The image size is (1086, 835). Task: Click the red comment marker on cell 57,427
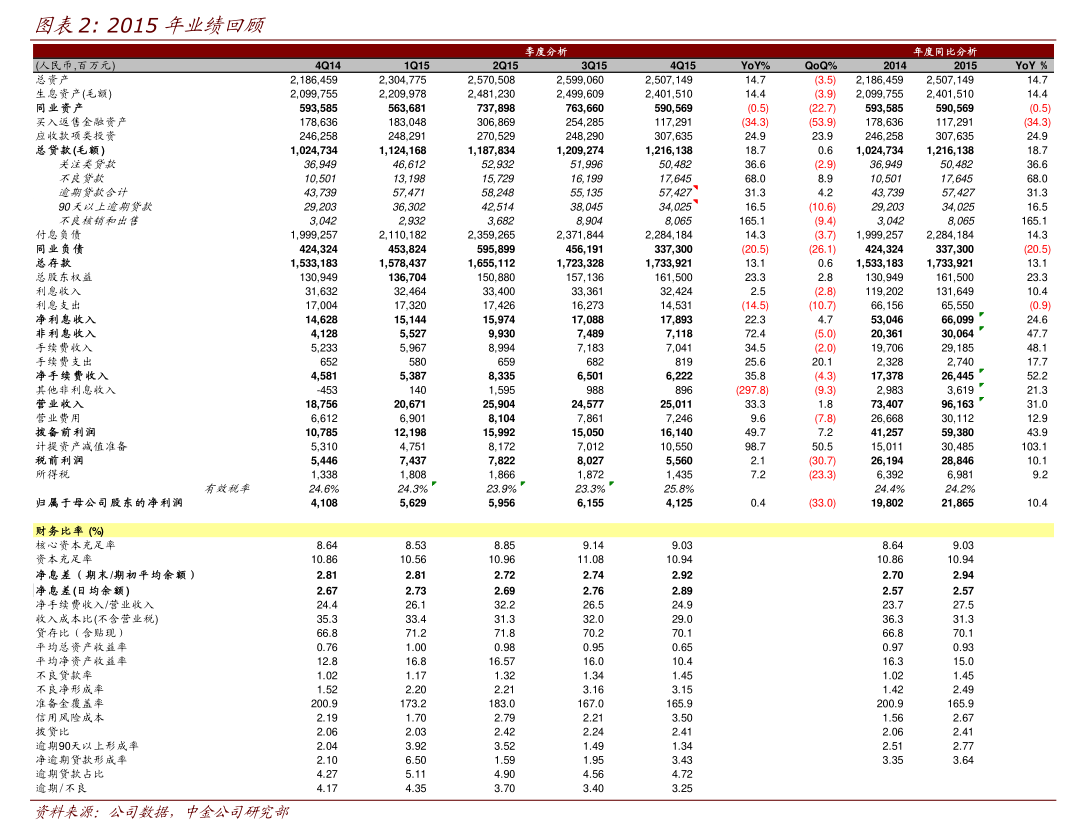(695, 188)
